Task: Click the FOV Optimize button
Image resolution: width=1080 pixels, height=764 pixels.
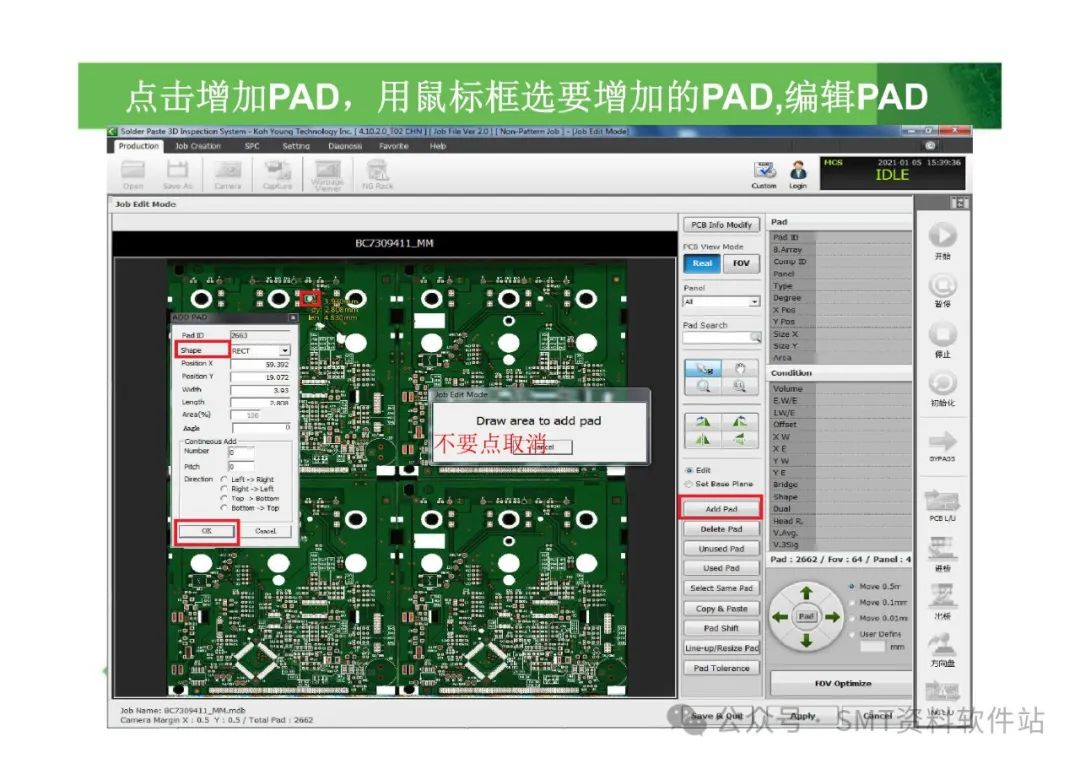Action: pyautogui.click(x=842, y=683)
